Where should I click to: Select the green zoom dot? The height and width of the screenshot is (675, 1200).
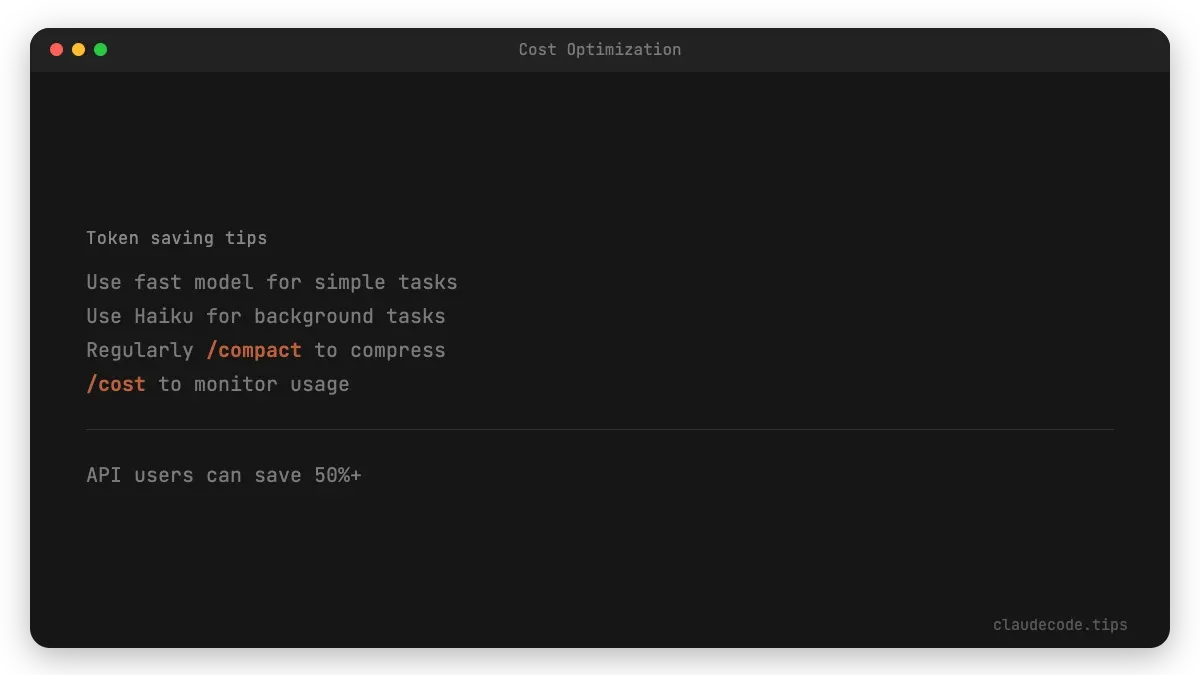100,48
